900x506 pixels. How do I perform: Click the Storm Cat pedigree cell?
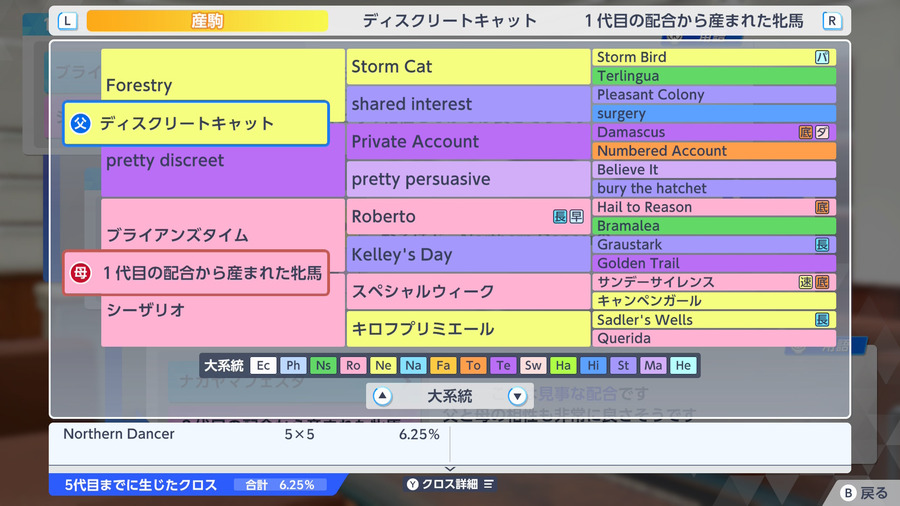(468, 67)
